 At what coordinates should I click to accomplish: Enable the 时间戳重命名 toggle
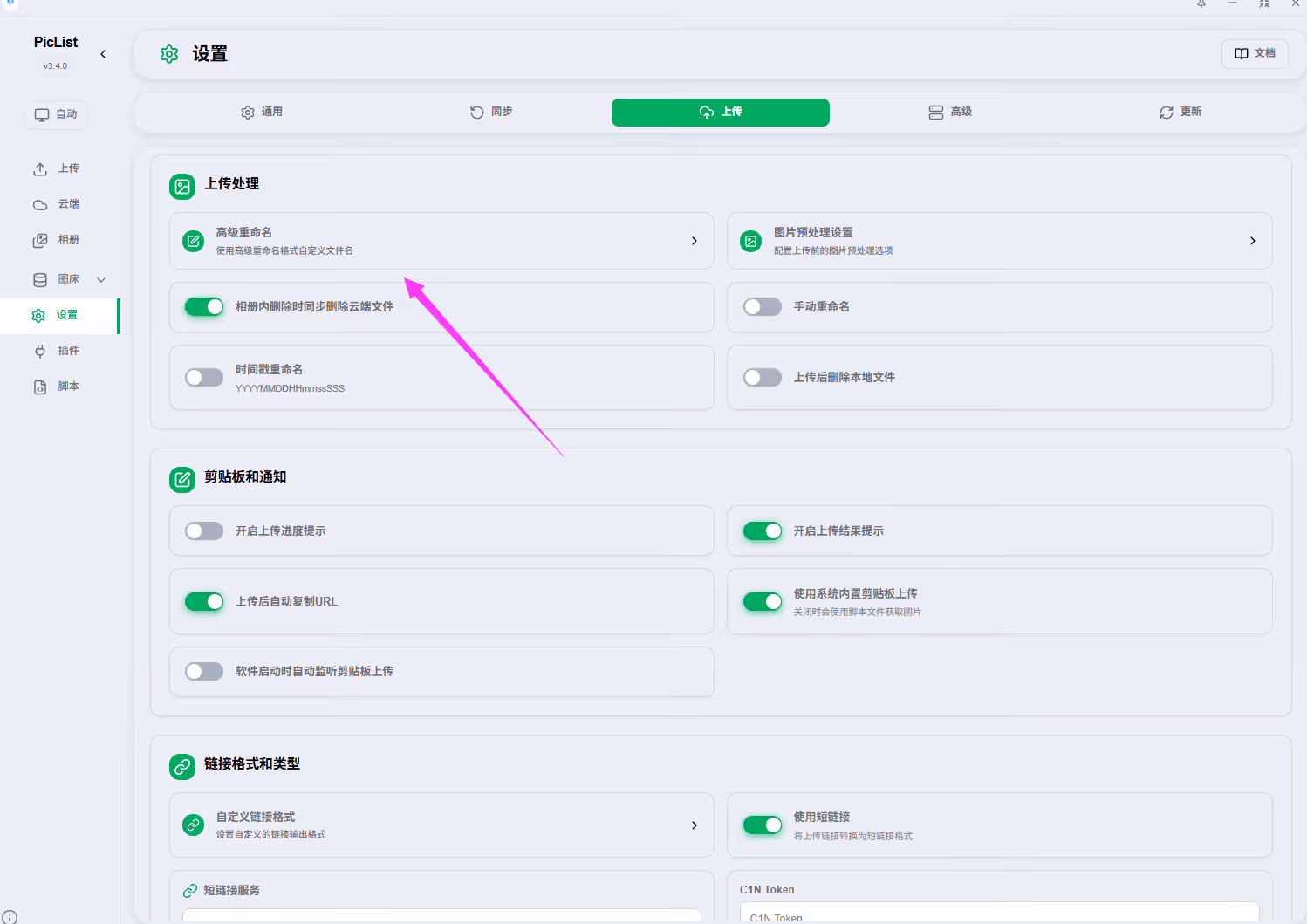(x=204, y=378)
